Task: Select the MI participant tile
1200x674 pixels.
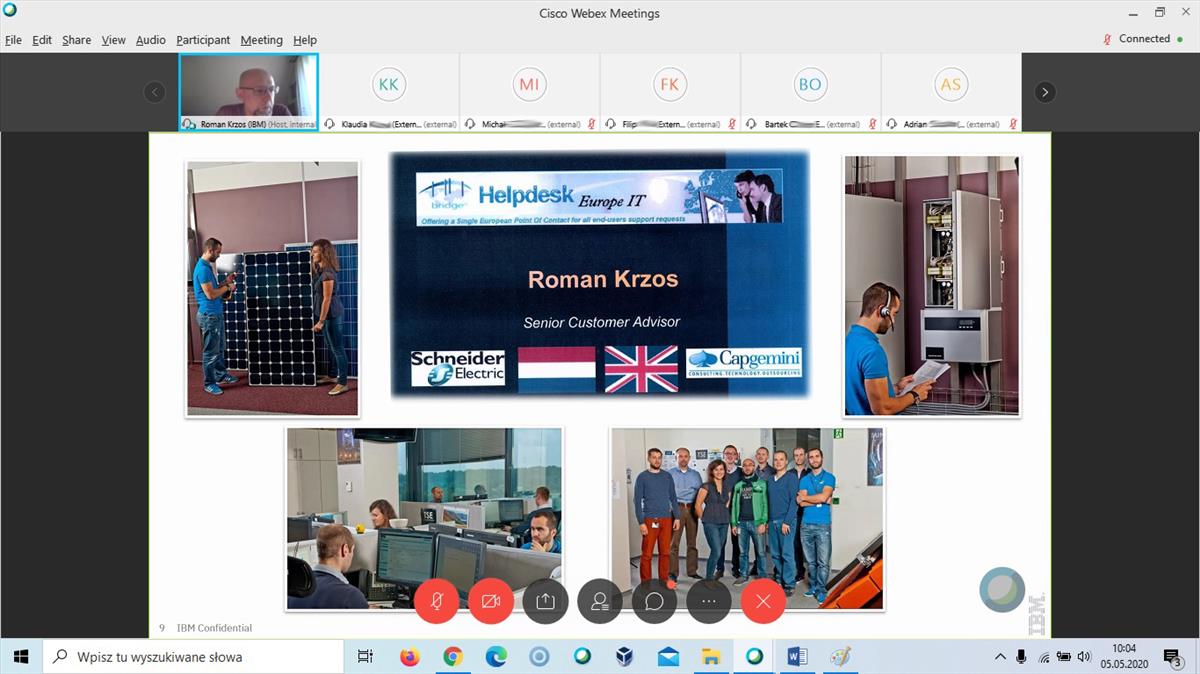Action: click(529, 92)
